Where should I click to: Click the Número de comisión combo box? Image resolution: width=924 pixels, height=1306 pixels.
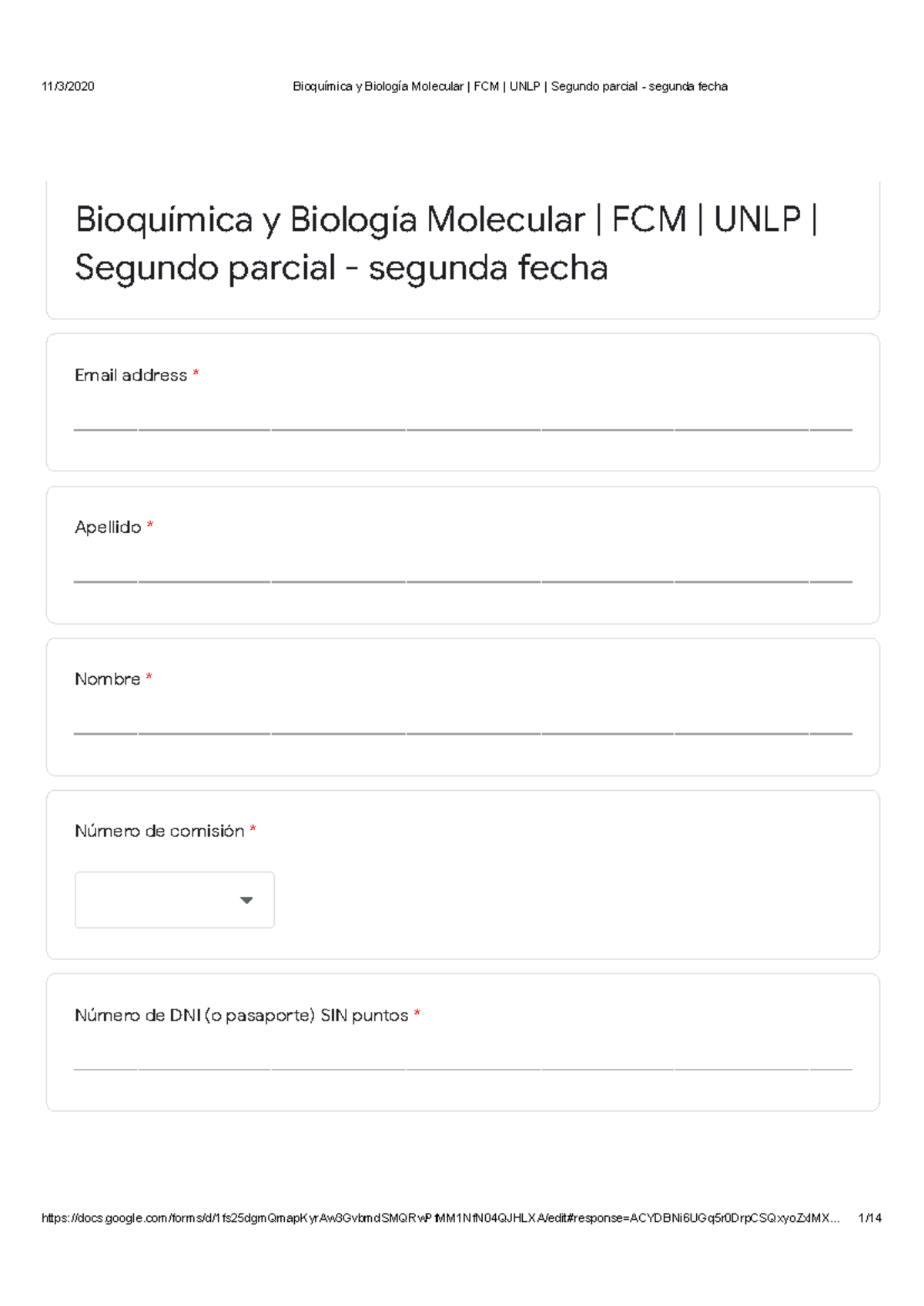174,899
